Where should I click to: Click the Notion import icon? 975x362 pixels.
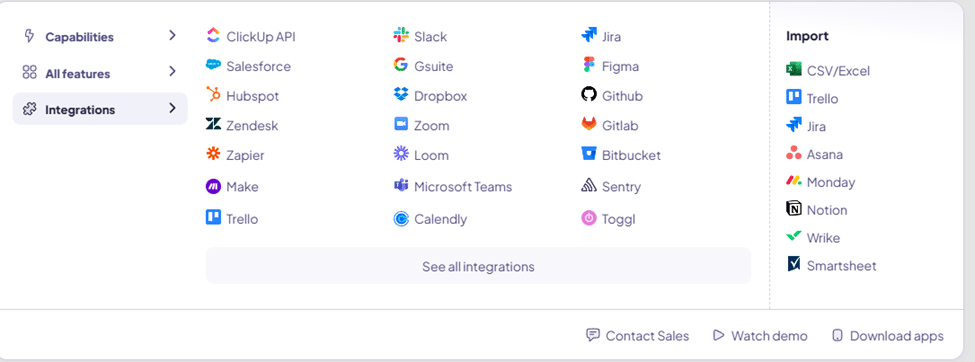[794, 209]
